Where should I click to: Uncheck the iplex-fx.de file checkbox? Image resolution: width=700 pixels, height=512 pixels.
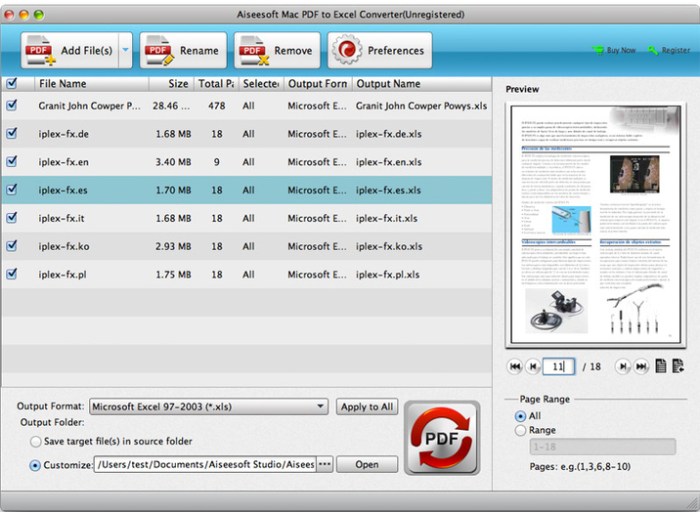point(12,133)
